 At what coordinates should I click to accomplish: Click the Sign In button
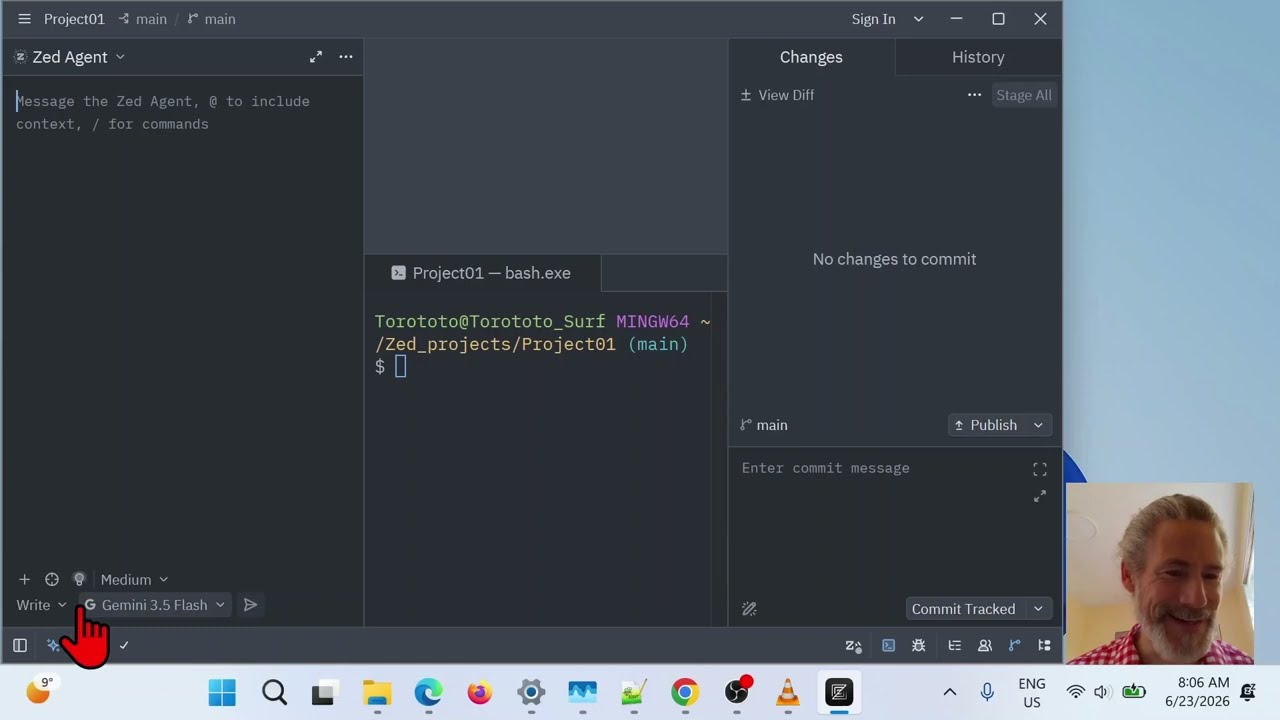point(873,19)
